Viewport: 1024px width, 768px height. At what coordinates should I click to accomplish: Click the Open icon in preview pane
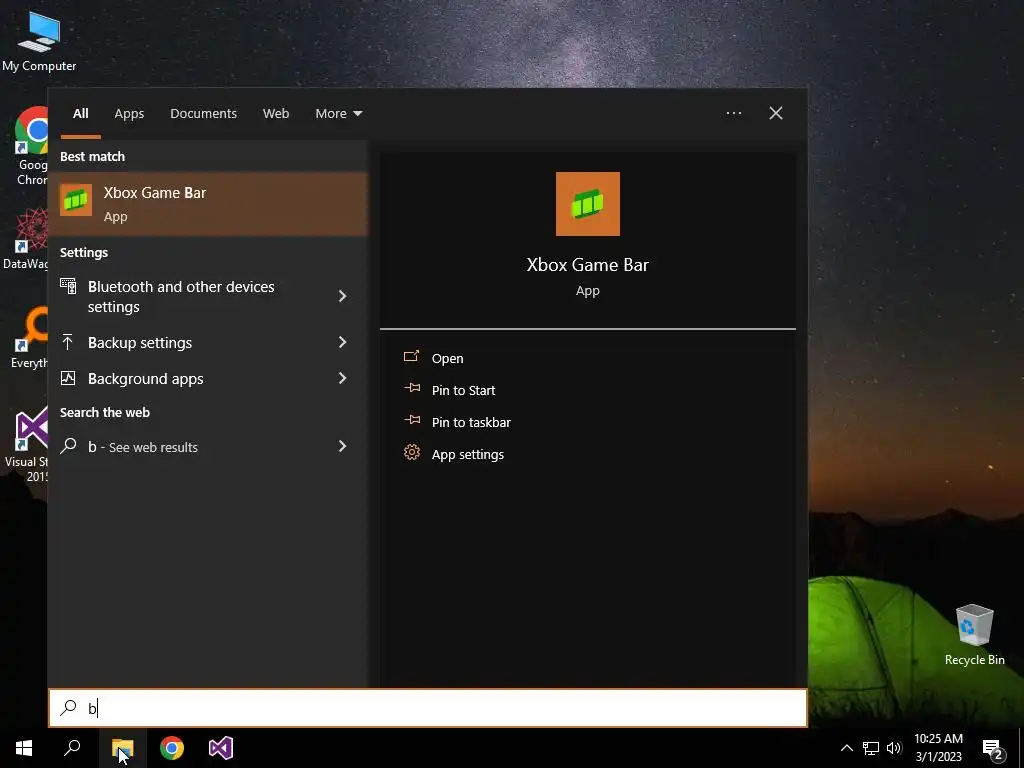pos(411,357)
